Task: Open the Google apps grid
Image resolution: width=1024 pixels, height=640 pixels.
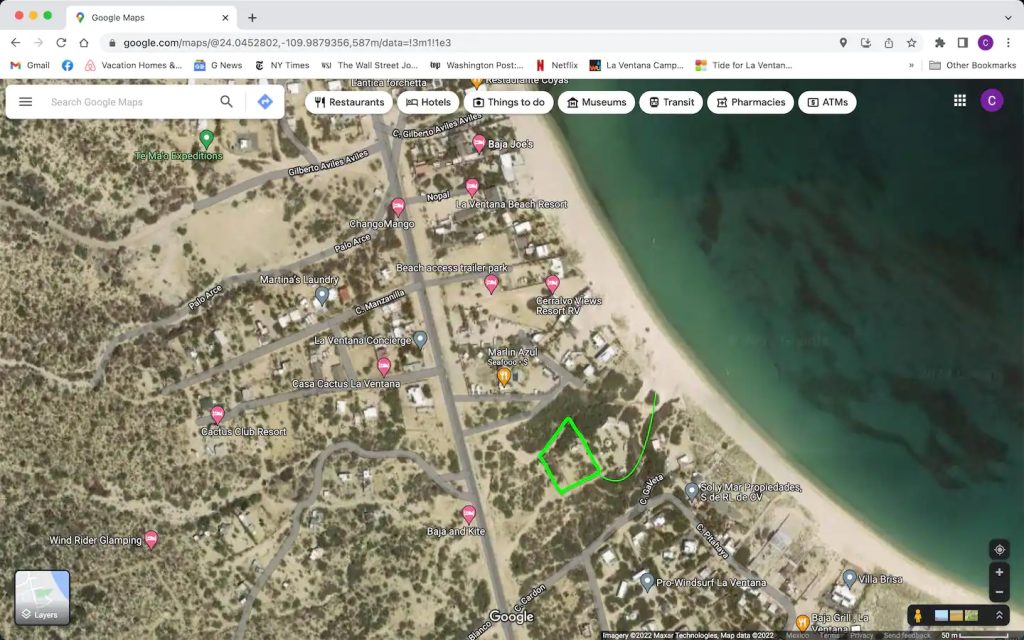Action: click(960, 101)
